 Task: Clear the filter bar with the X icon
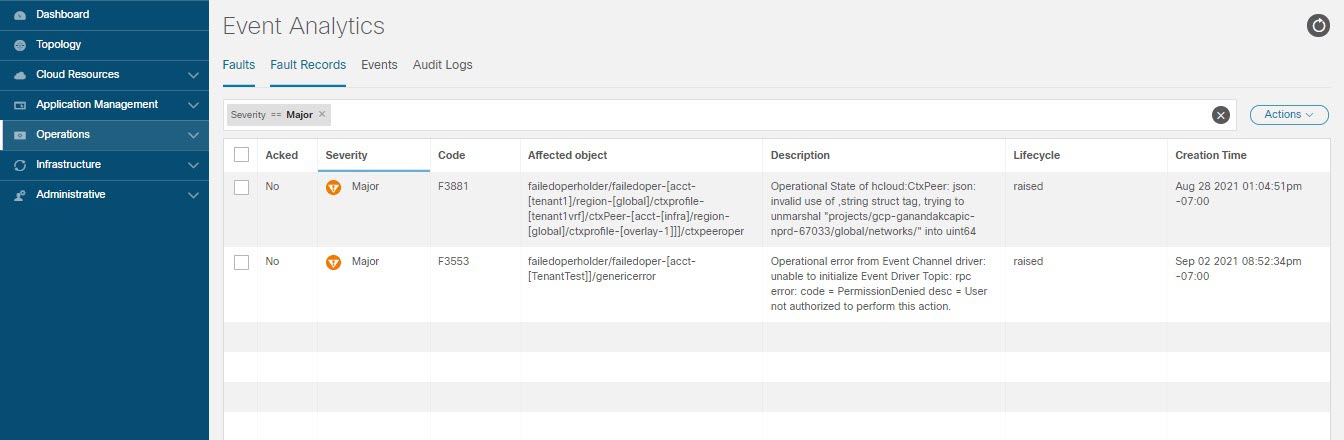coord(1220,115)
